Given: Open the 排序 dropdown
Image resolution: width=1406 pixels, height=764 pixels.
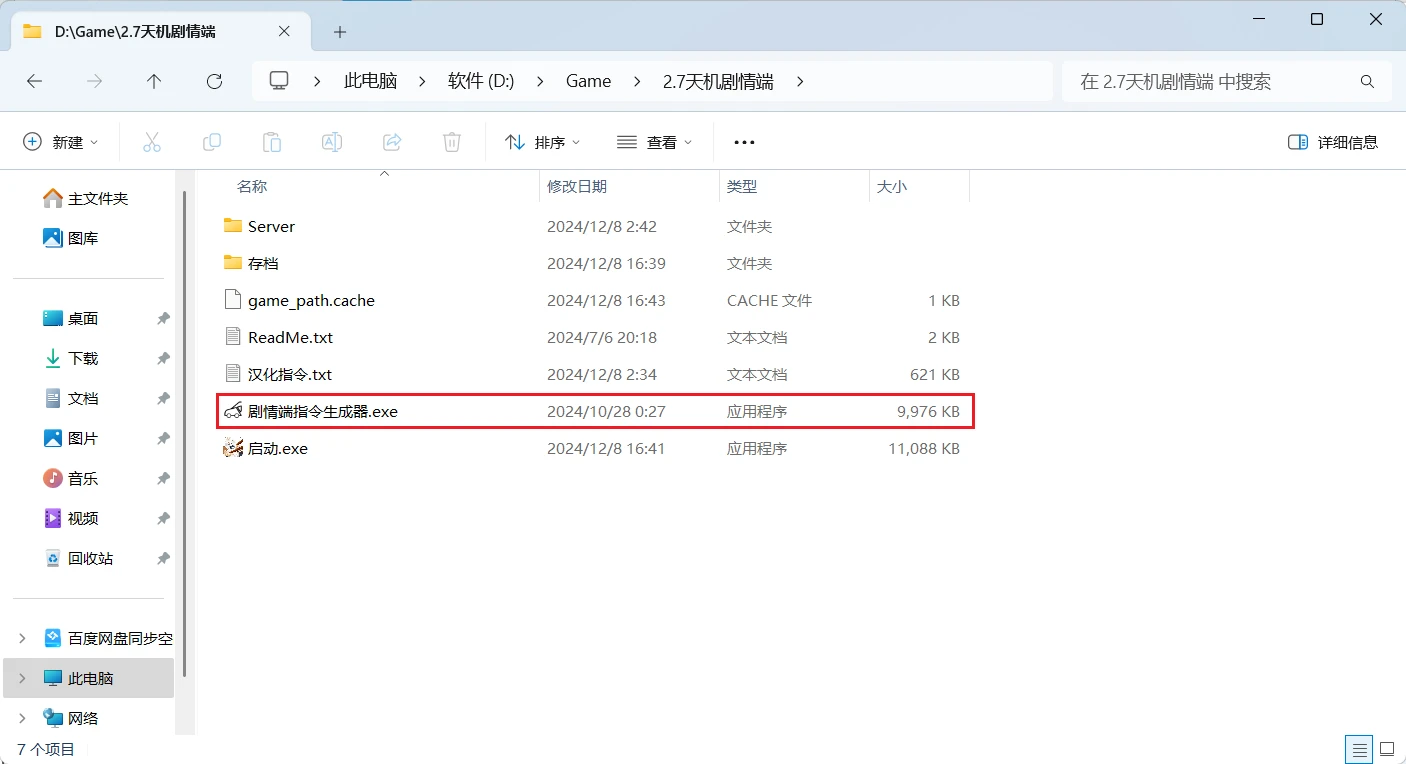Looking at the screenshot, I should tap(543, 142).
